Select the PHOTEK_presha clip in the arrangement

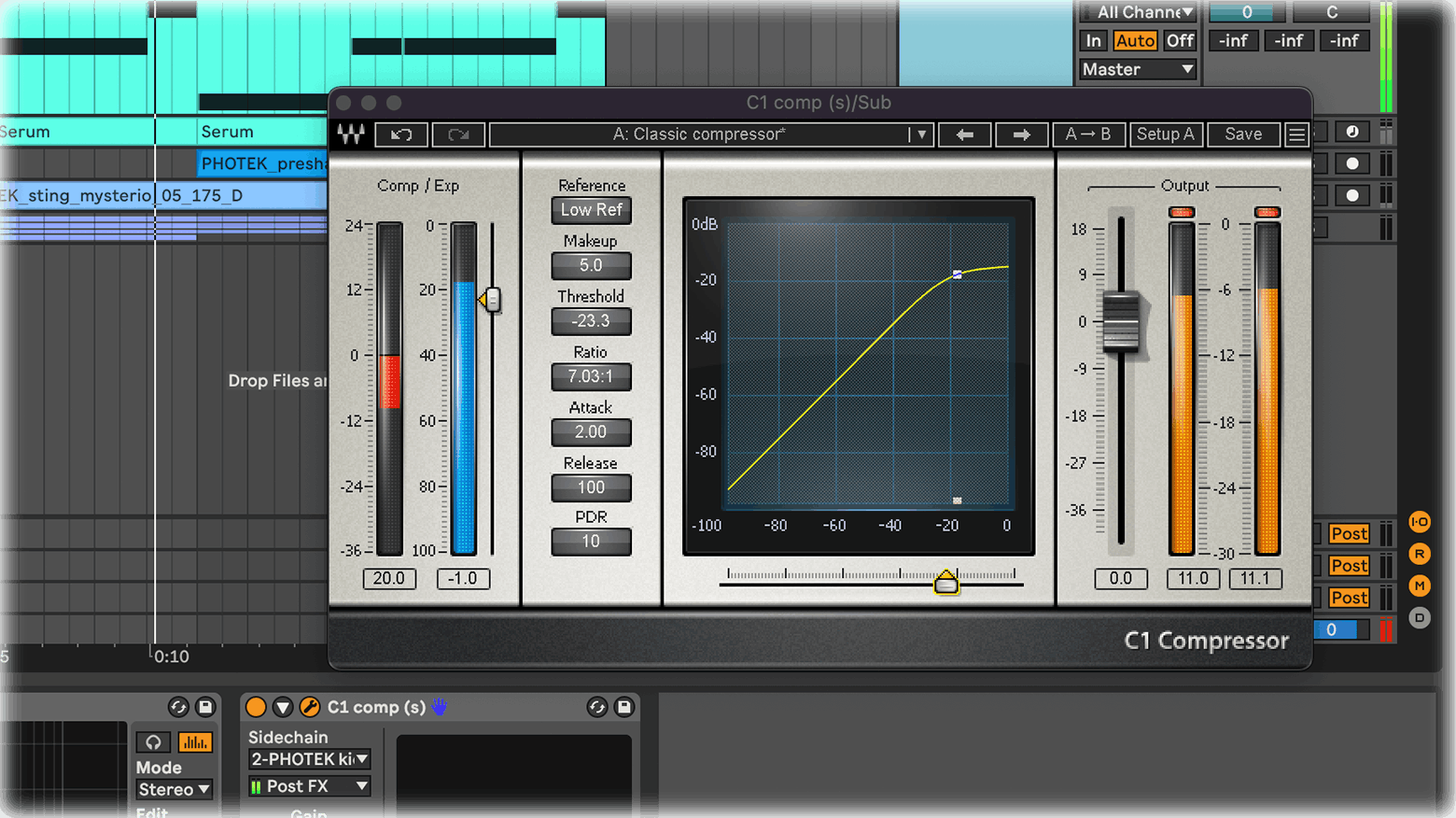263,163
